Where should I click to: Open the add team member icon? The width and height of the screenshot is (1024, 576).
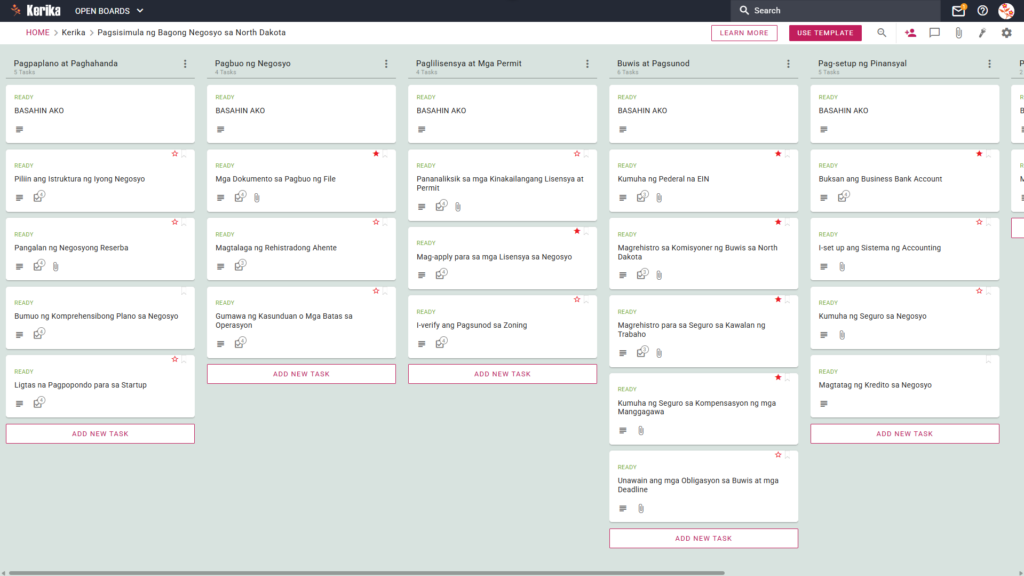pos(910,33)
